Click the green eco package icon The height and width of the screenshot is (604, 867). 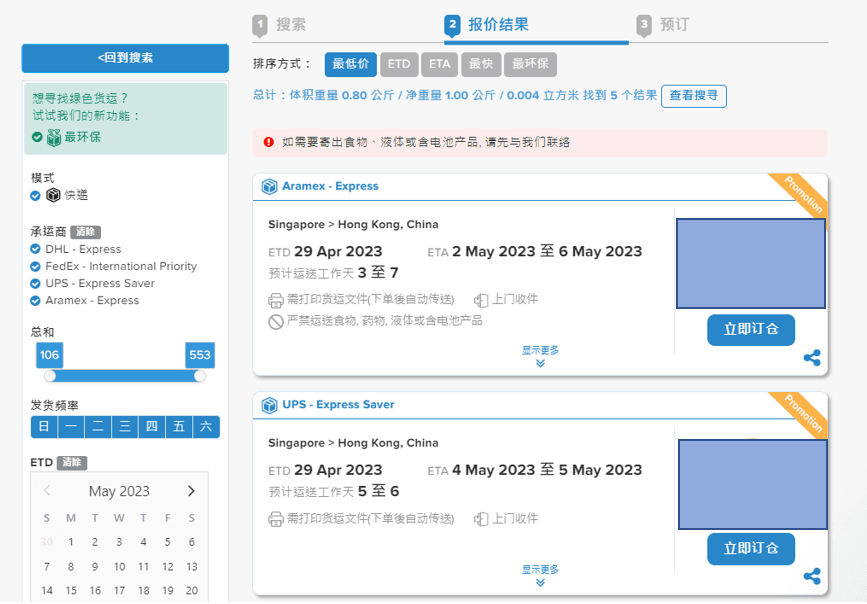pos(54,137)
